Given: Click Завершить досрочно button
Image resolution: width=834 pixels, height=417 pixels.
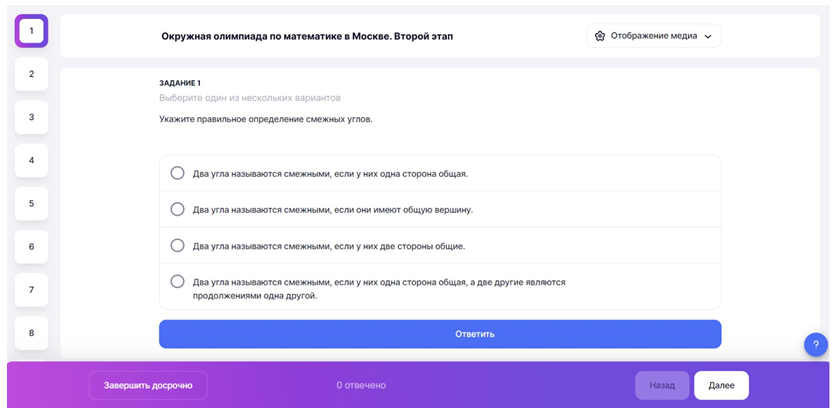Looking at the screenshot, I should coord(148,385).
